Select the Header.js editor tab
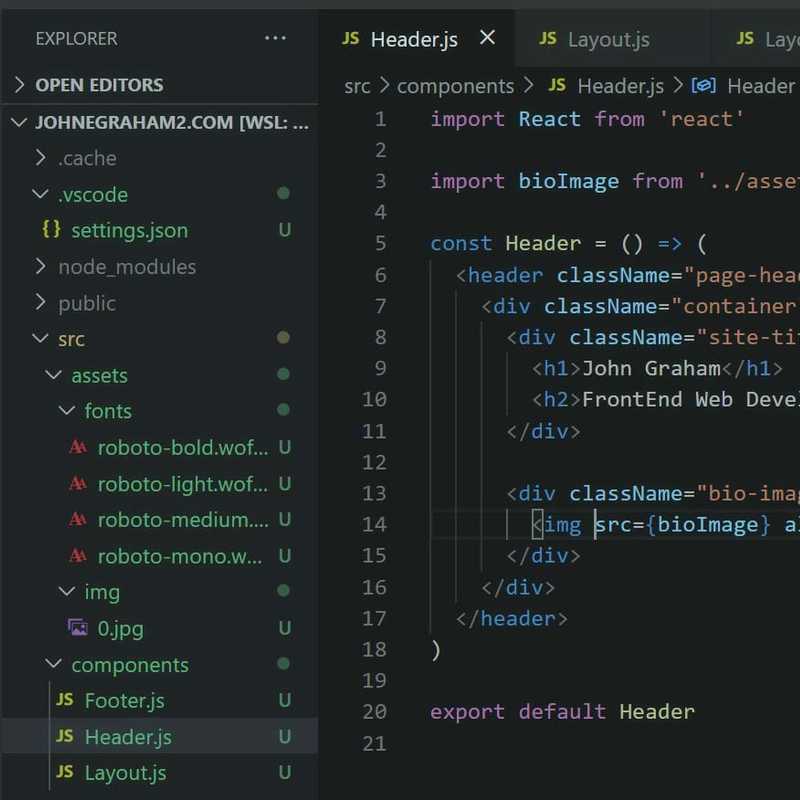The image size is (800, 800). point(416,39)
